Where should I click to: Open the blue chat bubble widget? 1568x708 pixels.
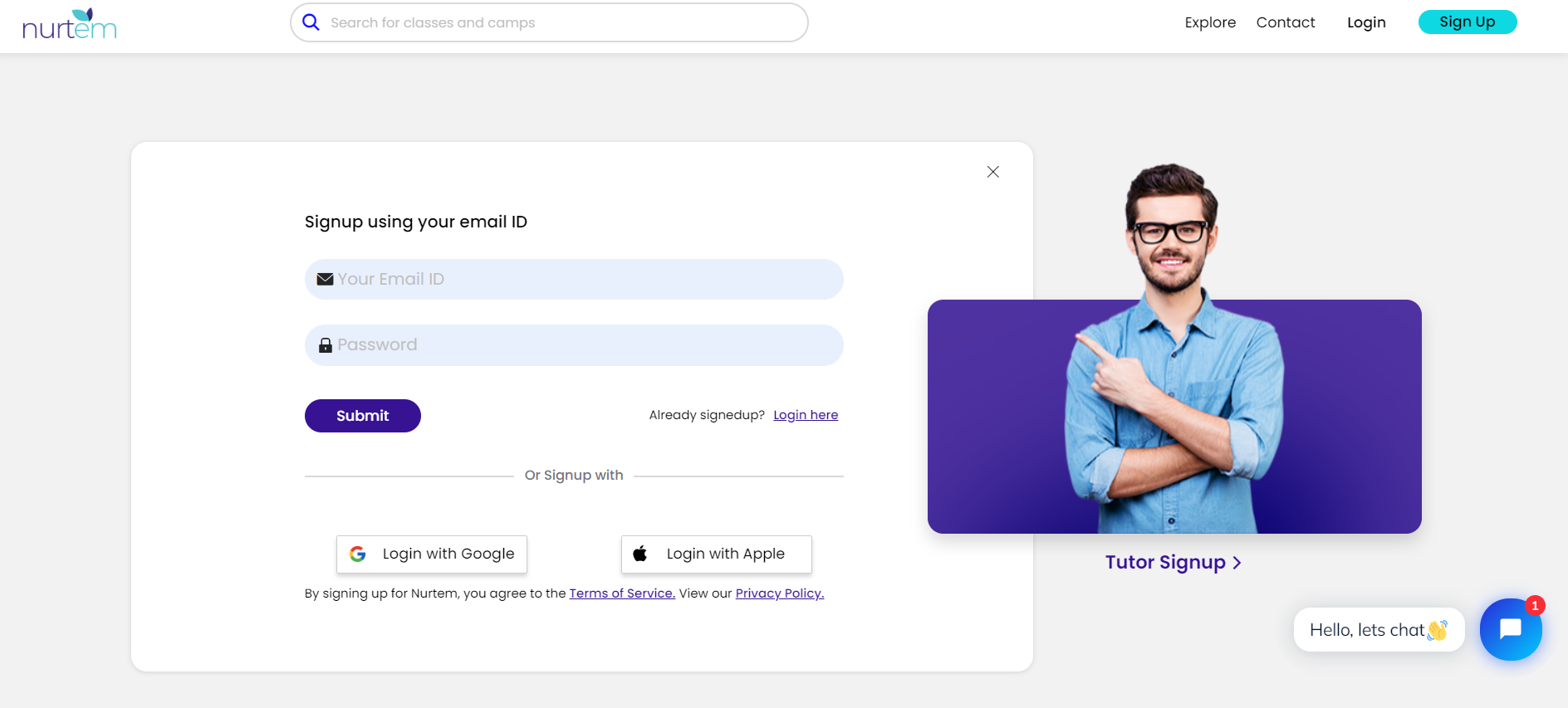pyautogui.click(x=1510, y=629)
